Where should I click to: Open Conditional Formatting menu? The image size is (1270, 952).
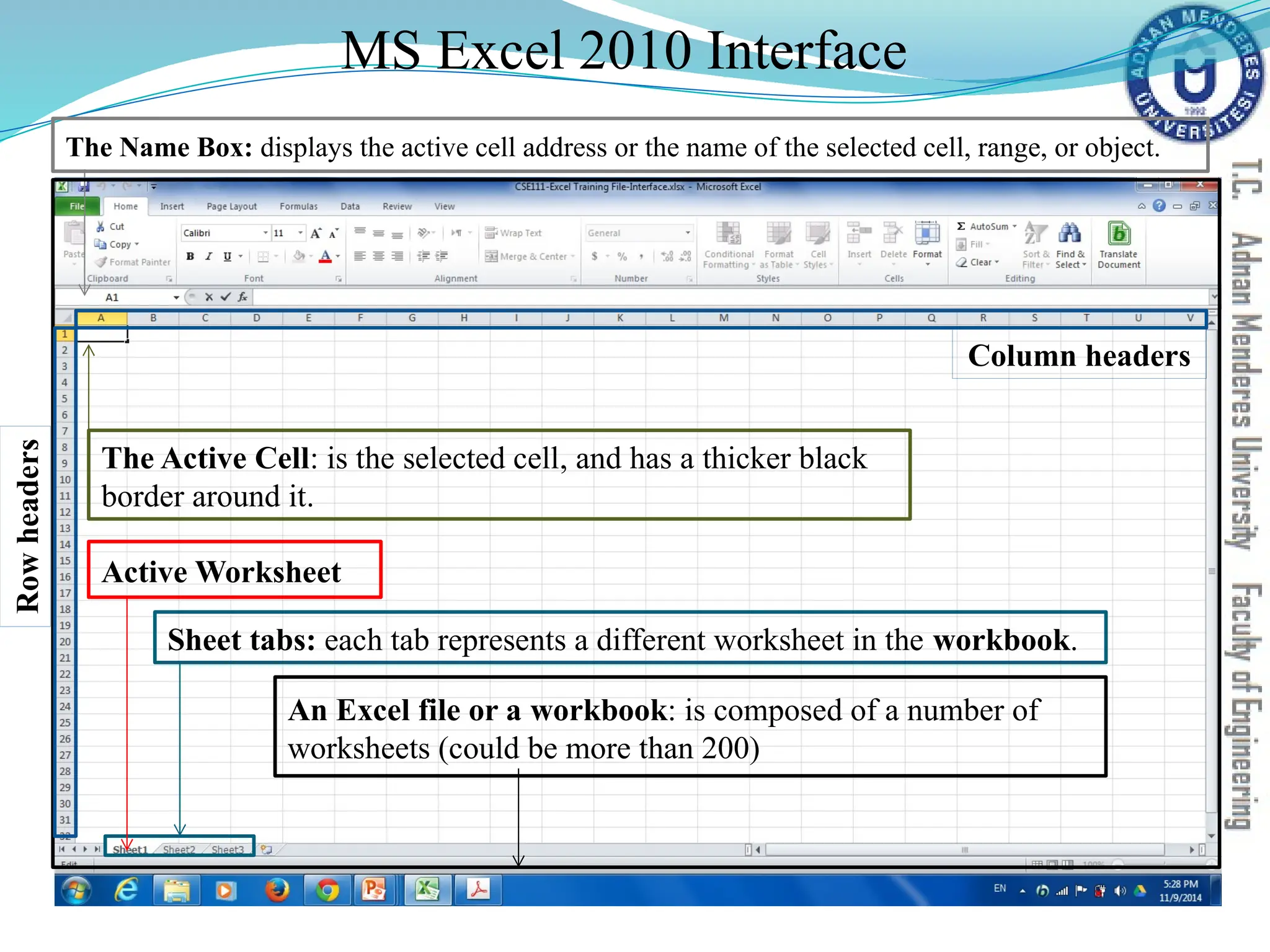(729, 245)
